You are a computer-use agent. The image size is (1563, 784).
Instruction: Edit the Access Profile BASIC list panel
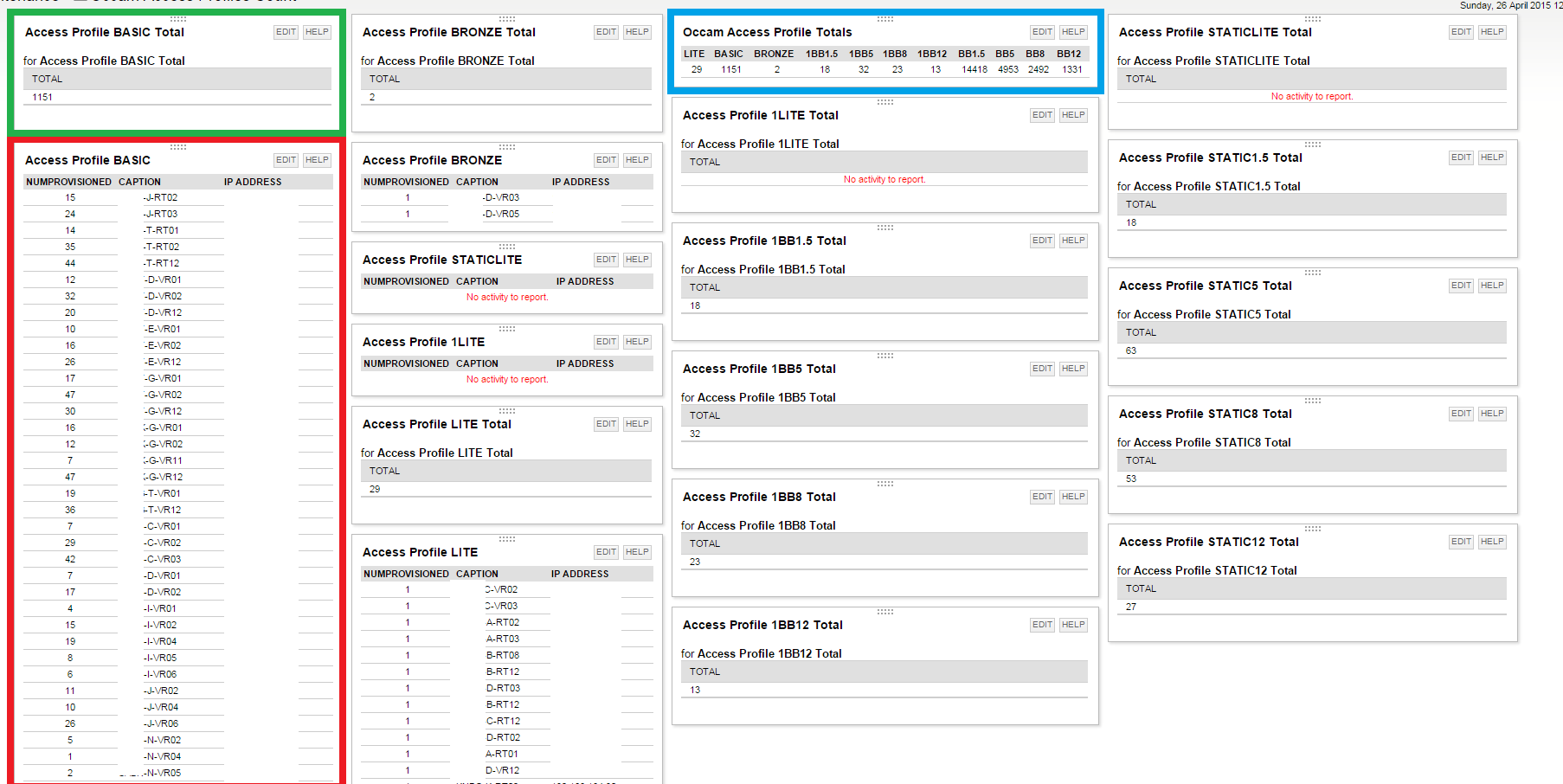point(286,160)
